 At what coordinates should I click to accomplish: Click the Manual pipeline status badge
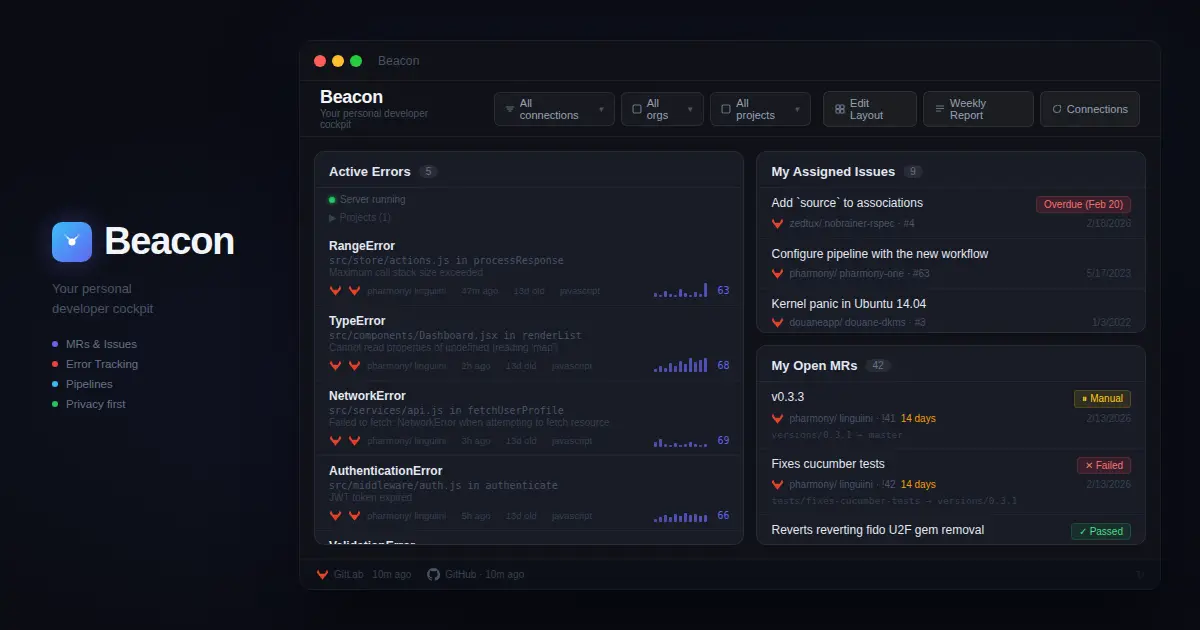click(x=1102, y=398)
